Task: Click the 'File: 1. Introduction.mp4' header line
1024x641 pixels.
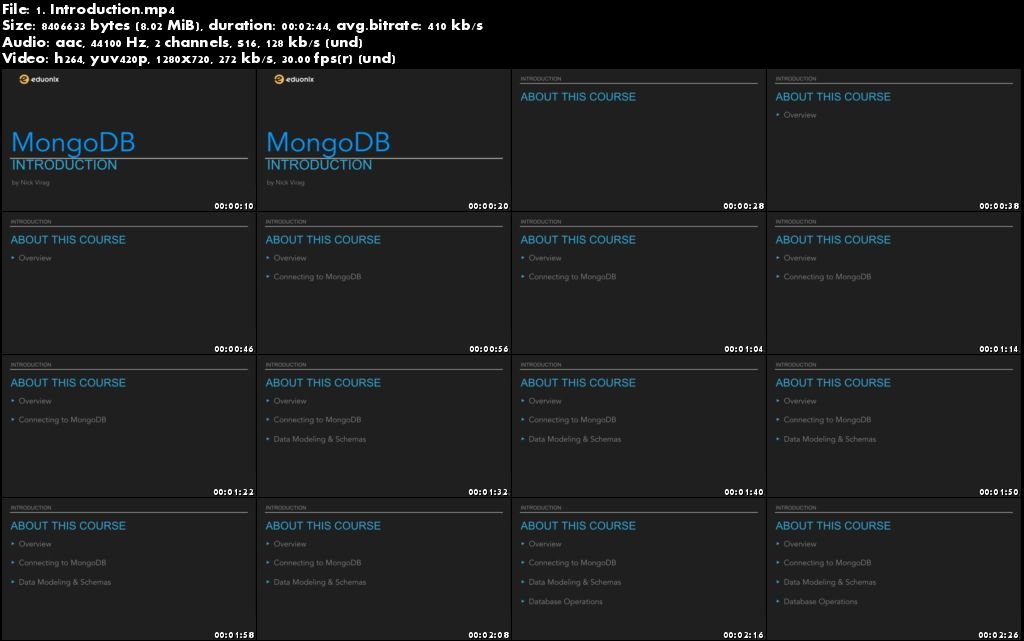Action: [88, 9]
